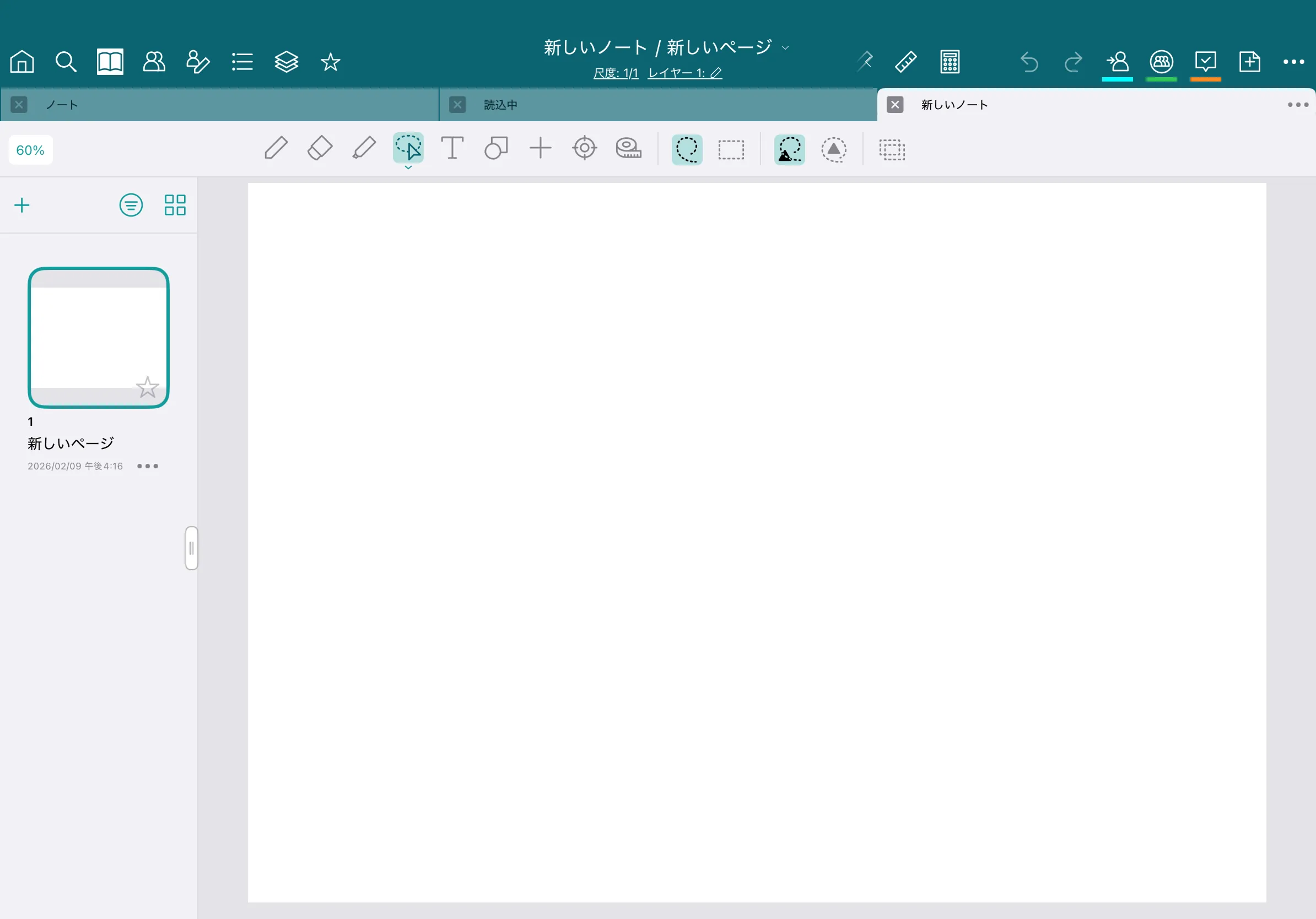Open the 60% zoom level selector
Screen dimensions: 1316x919
click(x=30, y=150)
